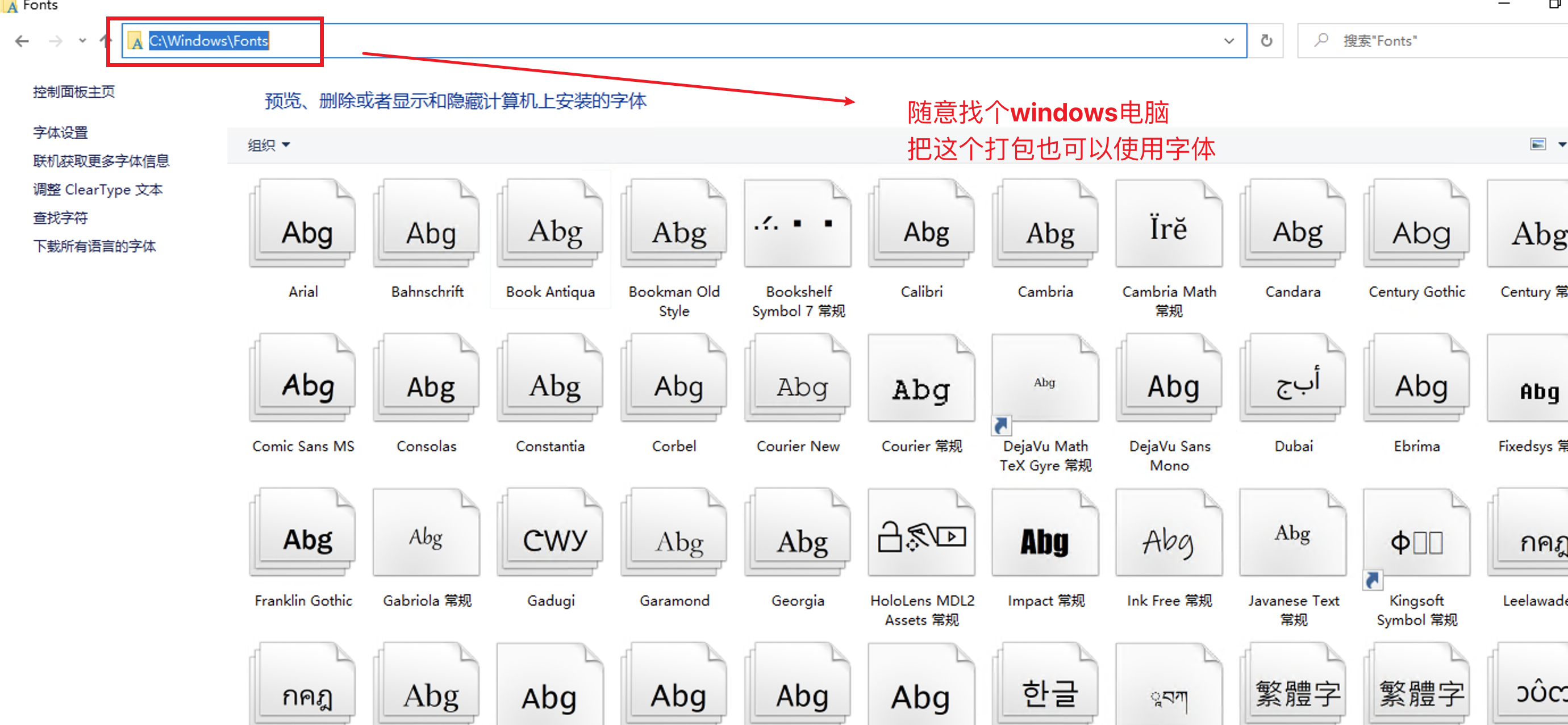Screen dimensions: 1568x725
Task: Open the Corbel font family
Action: (x=674, y=394)
